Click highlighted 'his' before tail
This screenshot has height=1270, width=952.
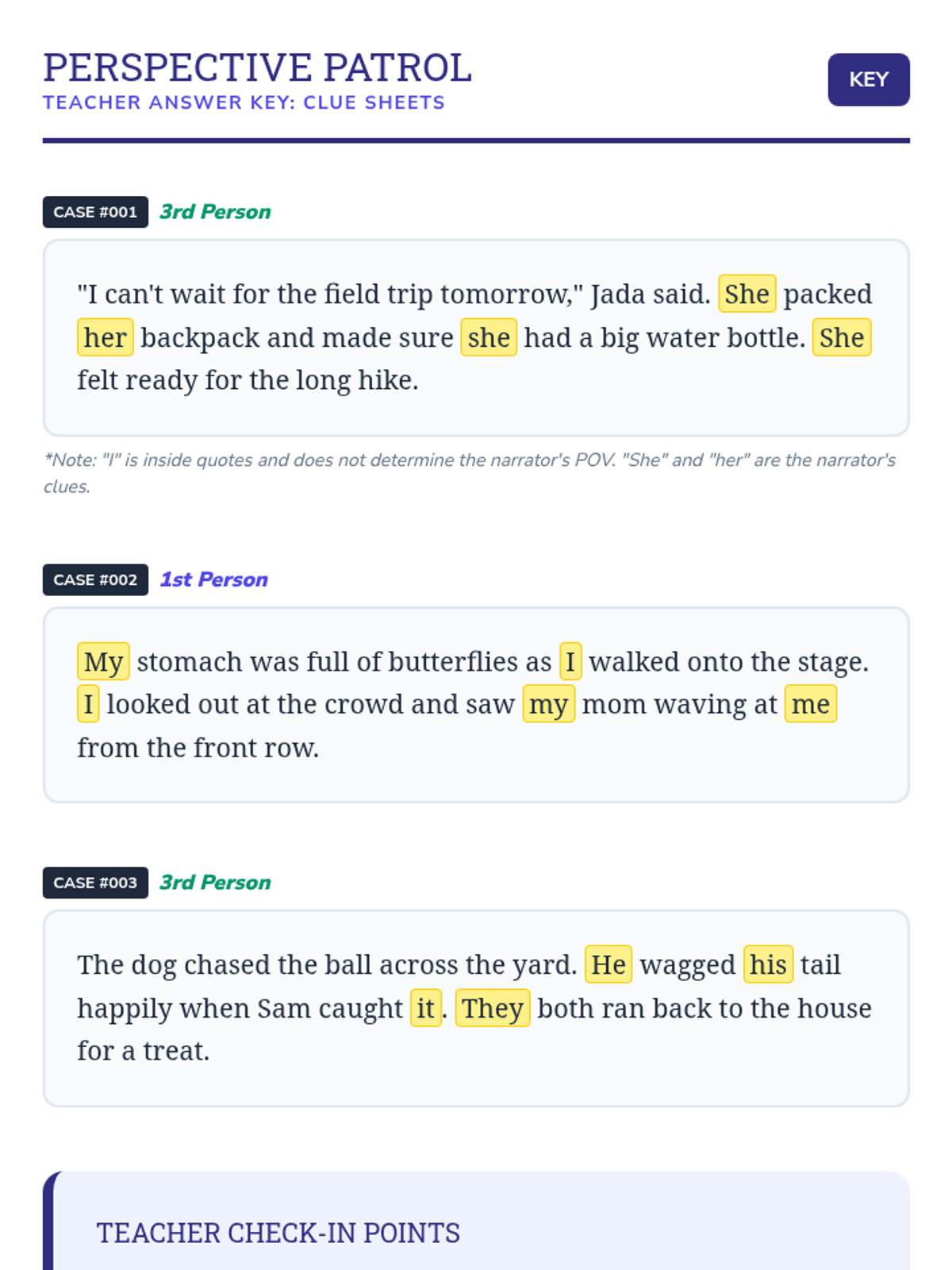coord(767,965)
